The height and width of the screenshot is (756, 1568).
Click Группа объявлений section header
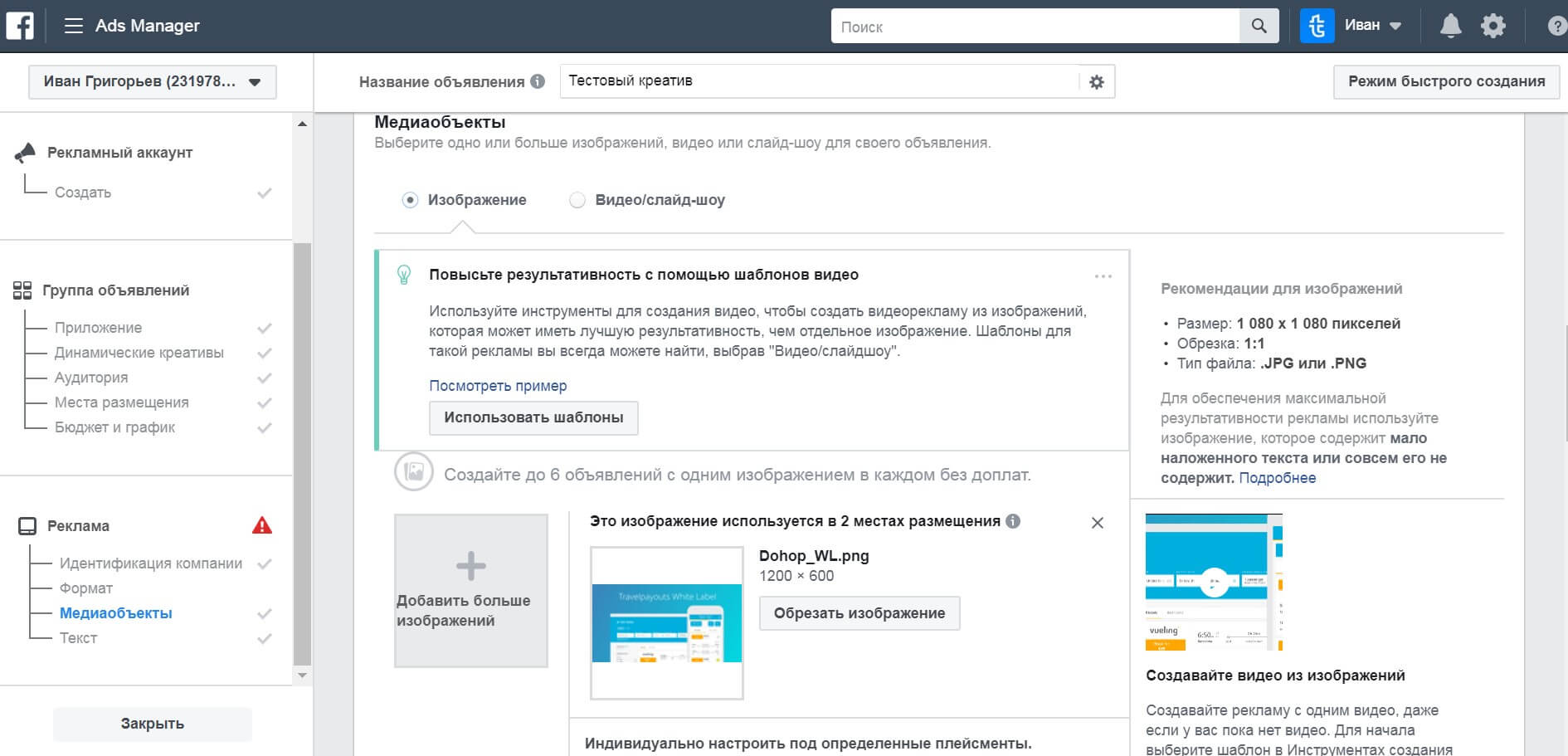pos(116,290)
